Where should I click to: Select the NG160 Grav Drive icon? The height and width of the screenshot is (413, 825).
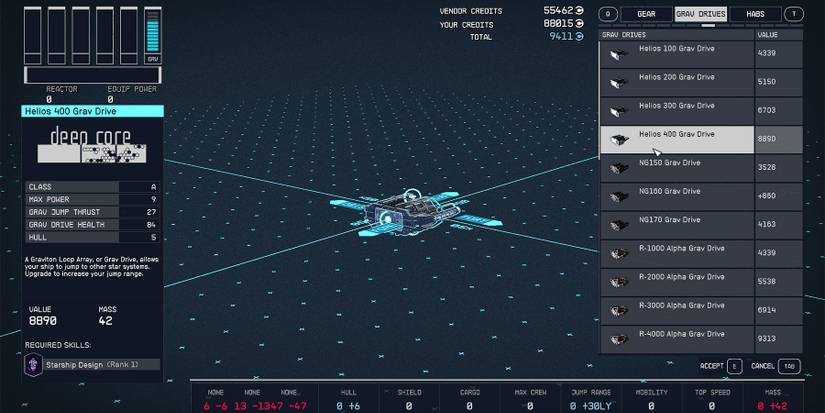pos(619,197)
